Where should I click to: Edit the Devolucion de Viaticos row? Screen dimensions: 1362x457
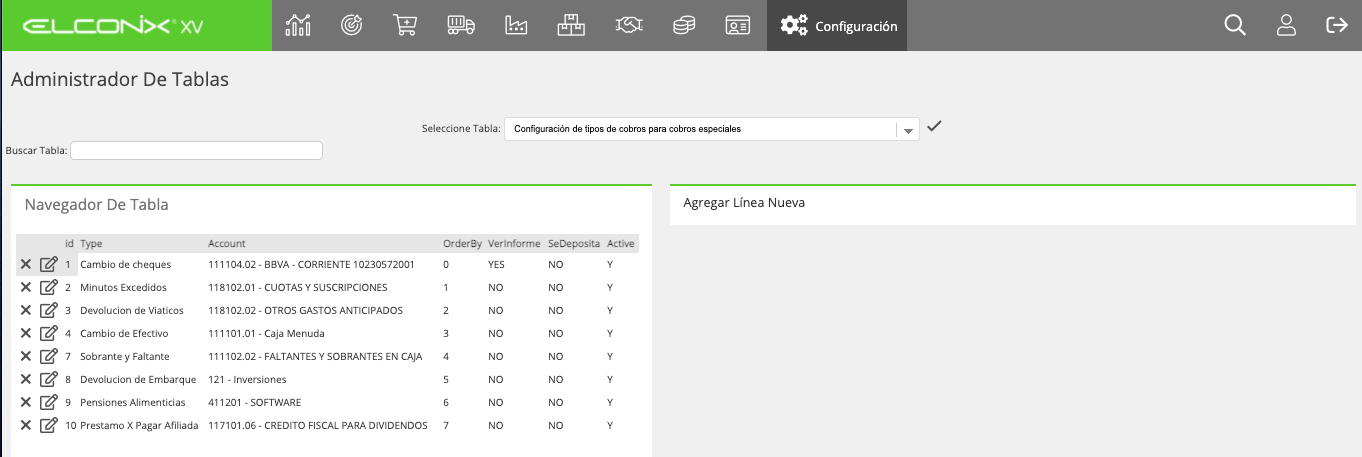click(48, 310)
